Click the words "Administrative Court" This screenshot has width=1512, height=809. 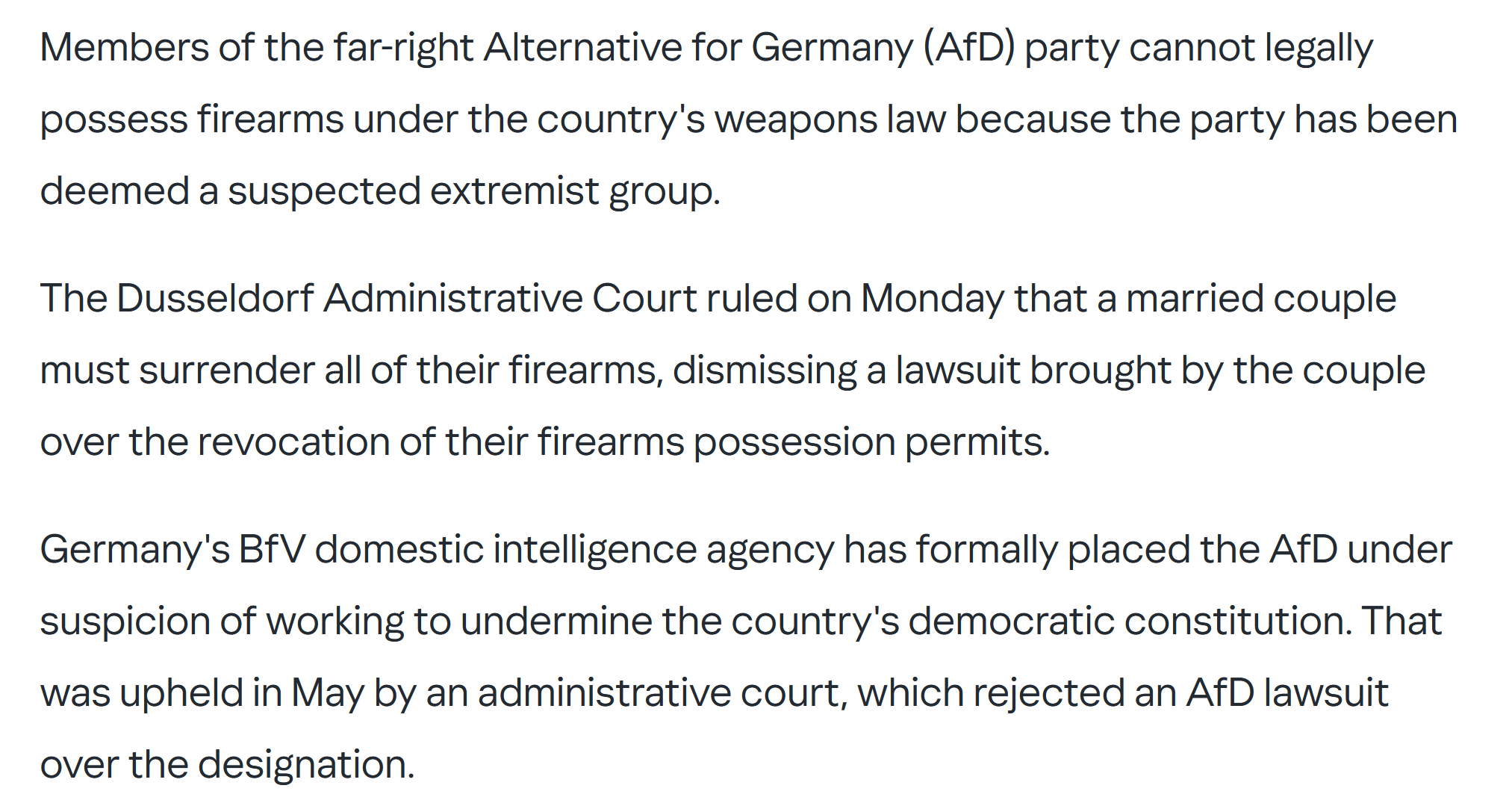[x=510, y=299]
